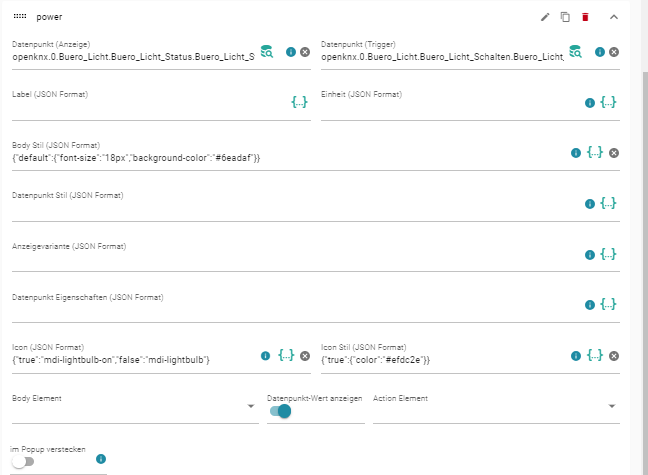Clear the Icon Stil JSON value
Image resolution: width=648 pixels, height=475 pixels.
tap(614, 356)
